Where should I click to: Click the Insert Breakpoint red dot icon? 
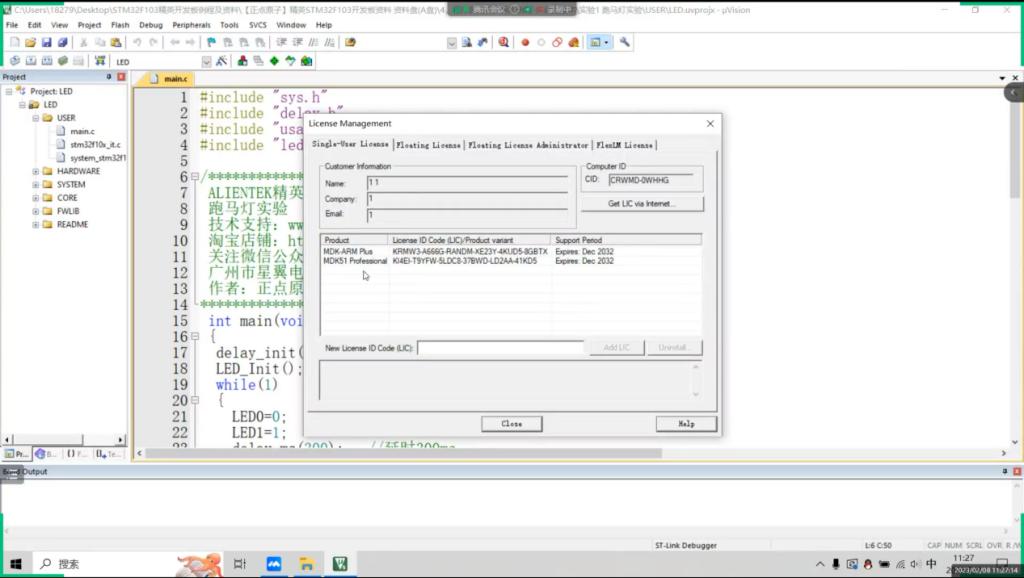(525, 43)
